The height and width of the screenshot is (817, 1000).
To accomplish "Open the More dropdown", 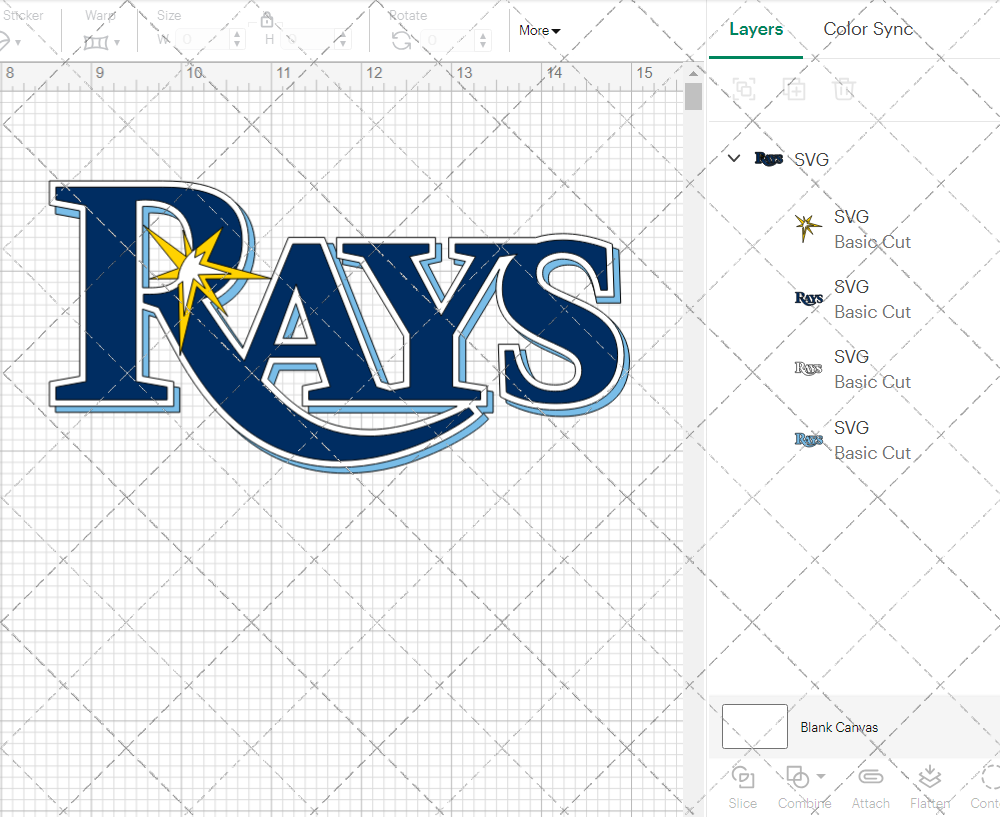I will (x=539, y=31).
